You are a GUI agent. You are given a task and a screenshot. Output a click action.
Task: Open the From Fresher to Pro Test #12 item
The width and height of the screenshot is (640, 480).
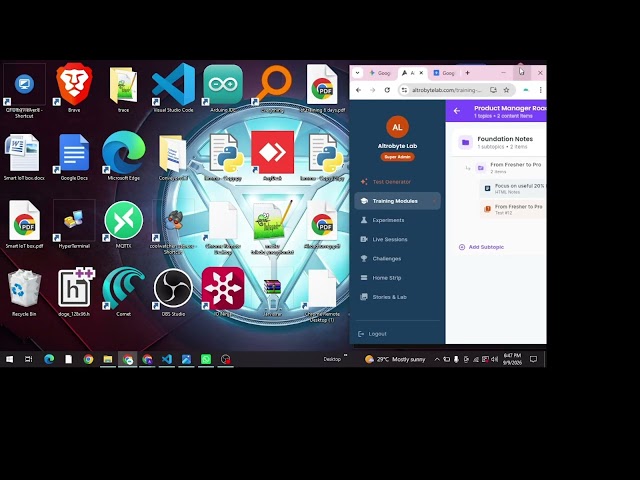click(513, 209)
